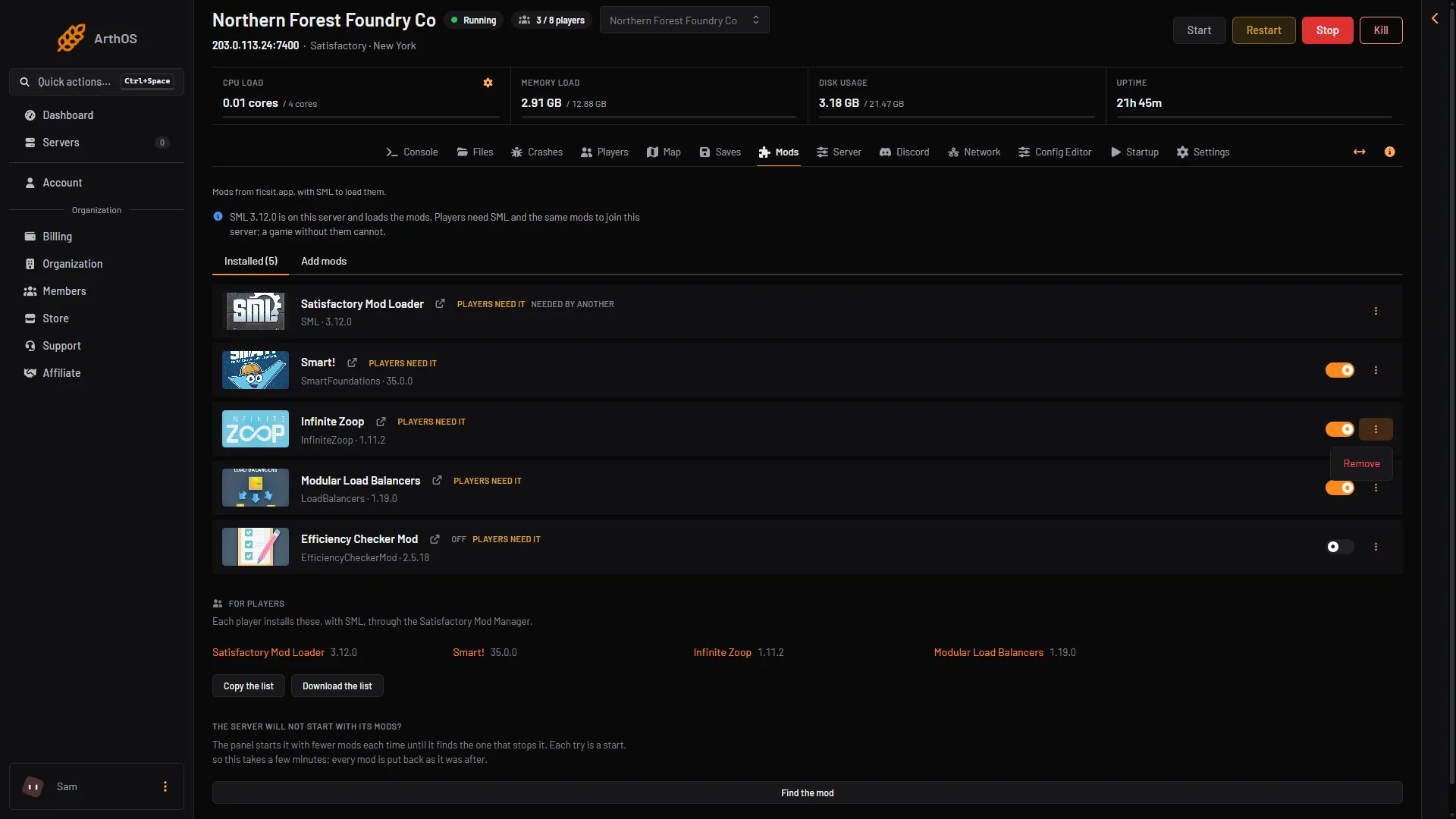Viewport: 1456px width, 819px height.
Task: Open the external link icon next to Efficiency Checker Mod
Action: point(435,539)
